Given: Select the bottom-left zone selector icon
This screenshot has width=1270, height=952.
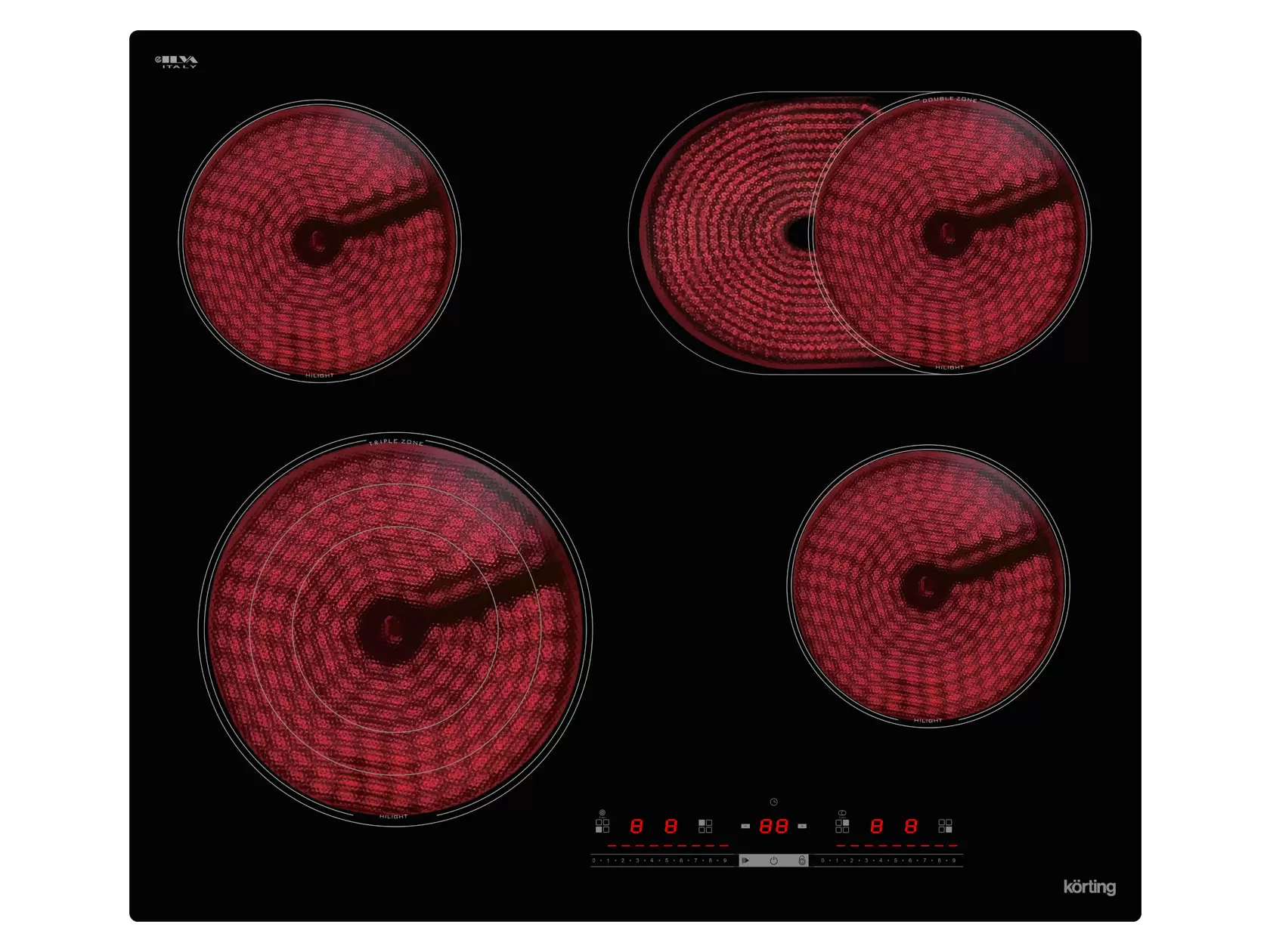Looking at the screenshot, I should [602, 826].
